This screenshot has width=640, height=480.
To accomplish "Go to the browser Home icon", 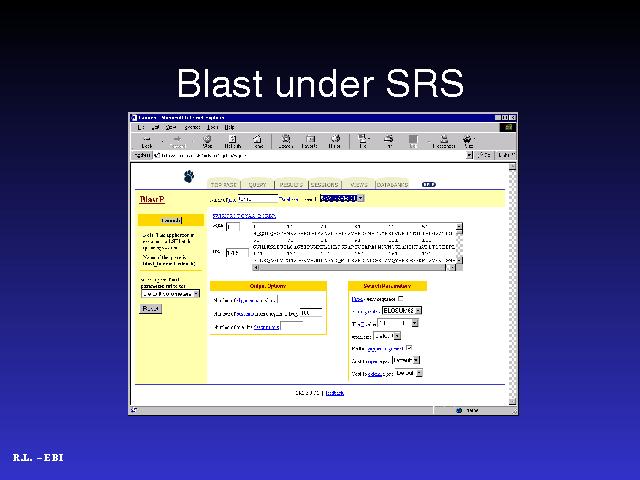I will point(258,141).
